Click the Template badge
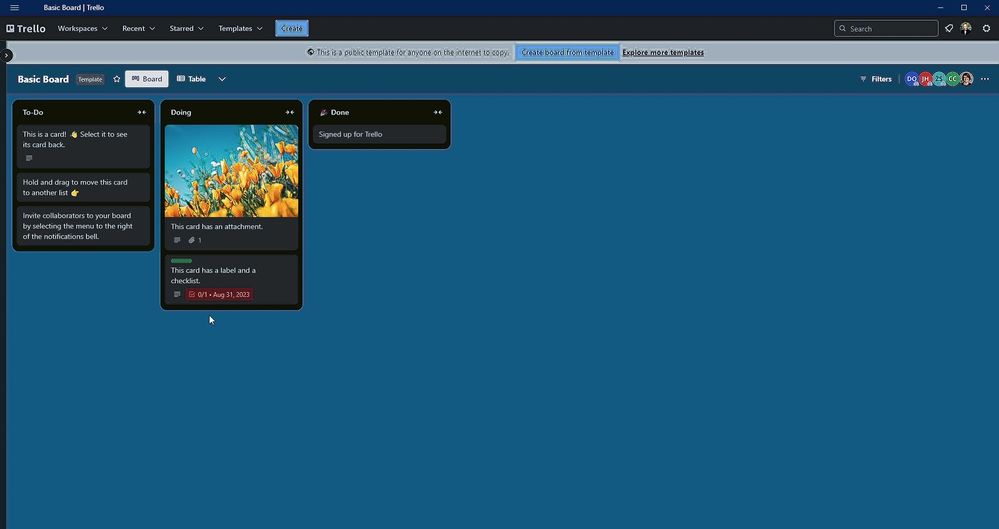Viewport: 999px width, 529px height. 90,80
